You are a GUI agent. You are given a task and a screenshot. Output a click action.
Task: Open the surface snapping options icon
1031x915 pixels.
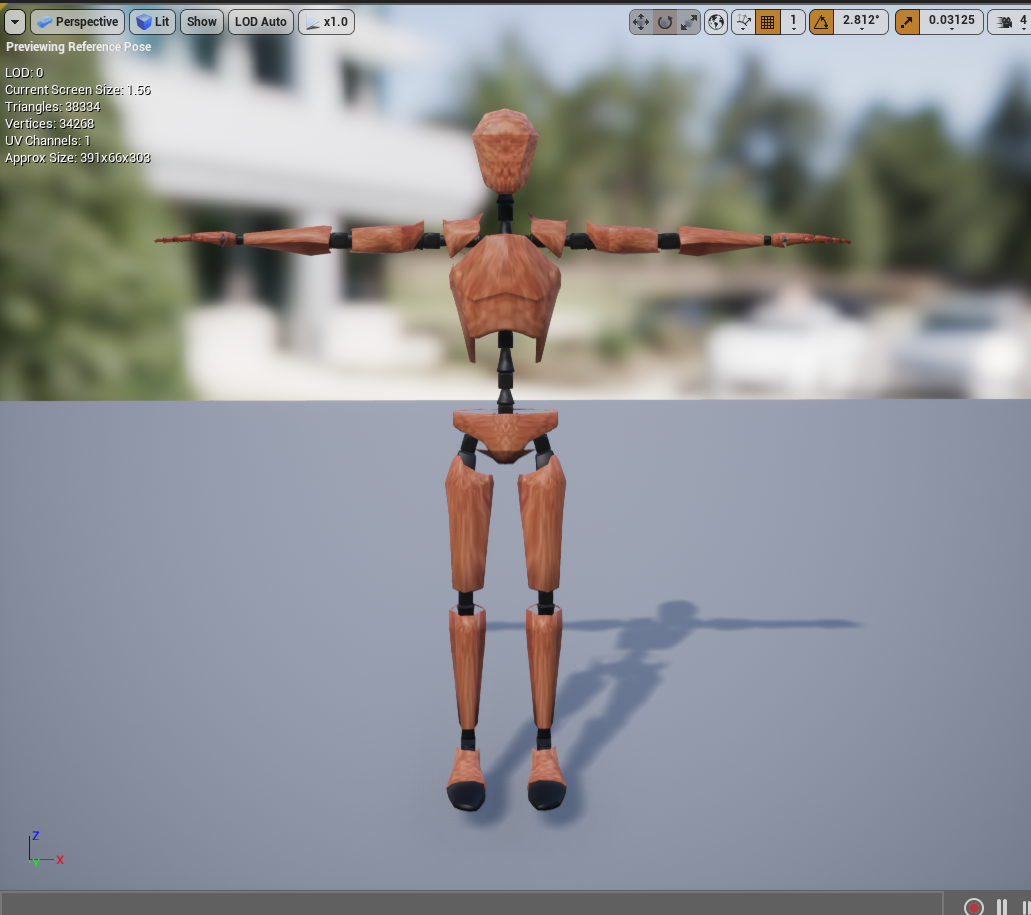click(744, 22)
